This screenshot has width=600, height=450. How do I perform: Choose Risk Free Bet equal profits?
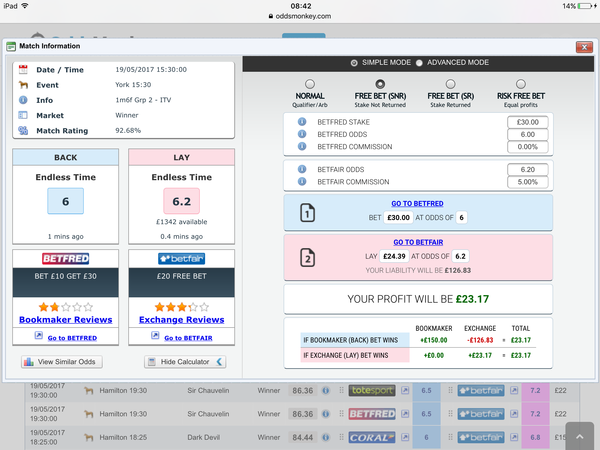click(x=520, y=84)
